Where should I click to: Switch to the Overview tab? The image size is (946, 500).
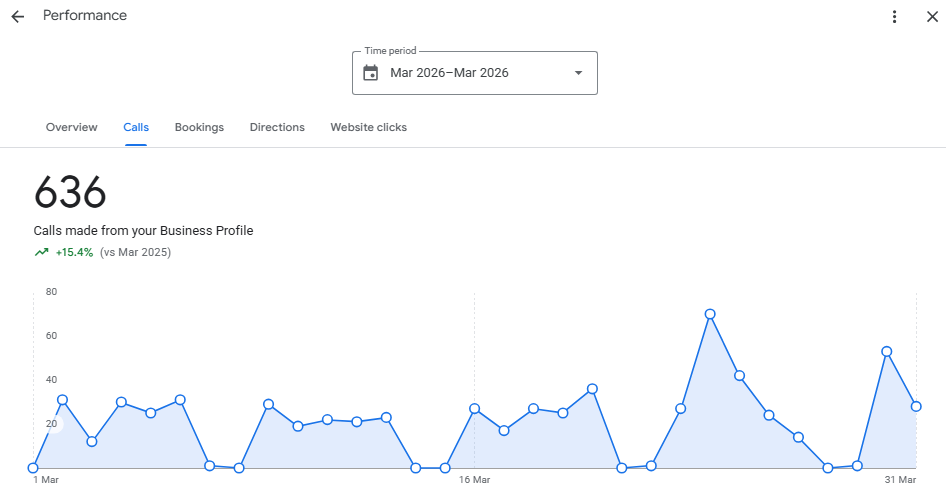tap(71, 127)
